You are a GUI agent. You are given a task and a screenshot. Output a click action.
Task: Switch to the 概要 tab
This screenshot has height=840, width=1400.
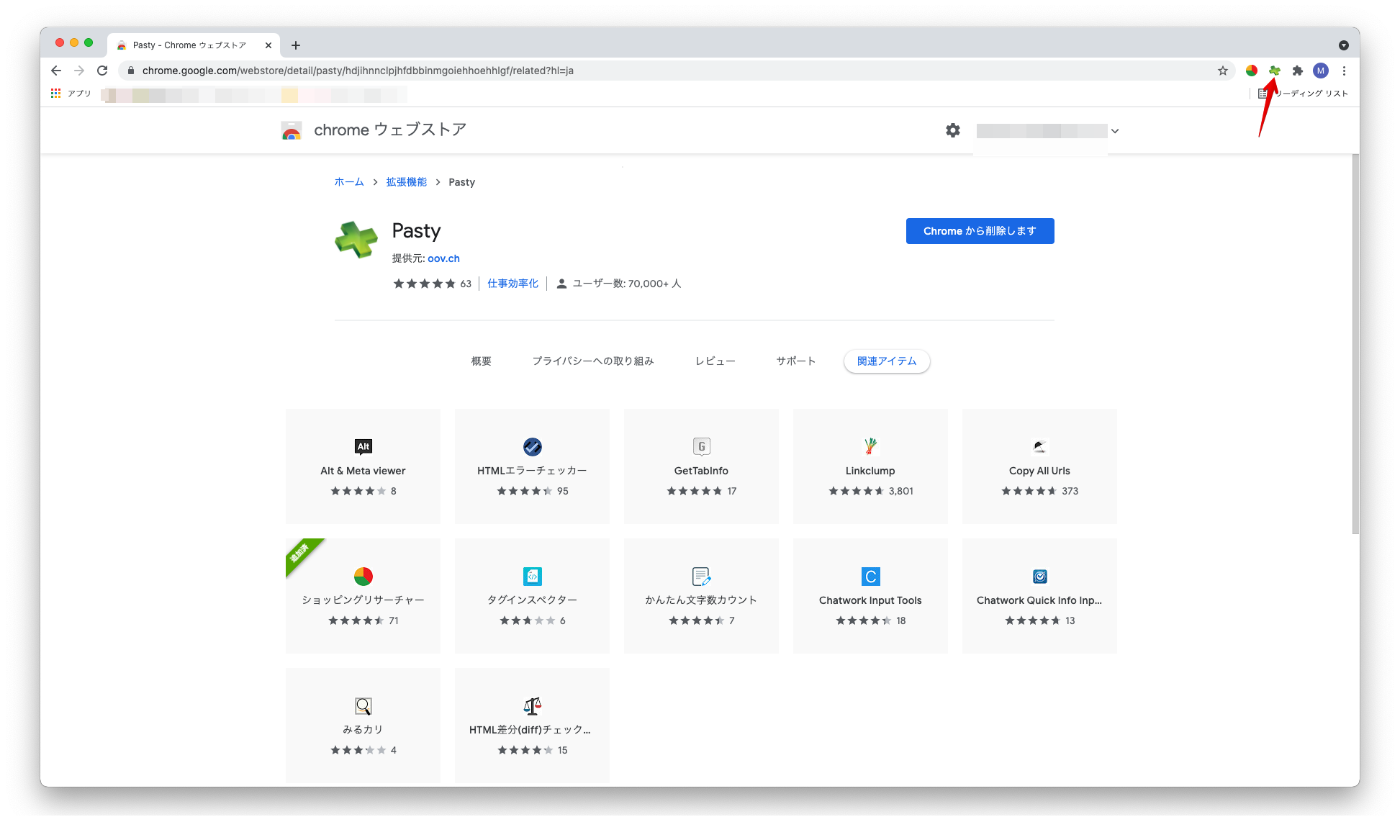point(481,361)
